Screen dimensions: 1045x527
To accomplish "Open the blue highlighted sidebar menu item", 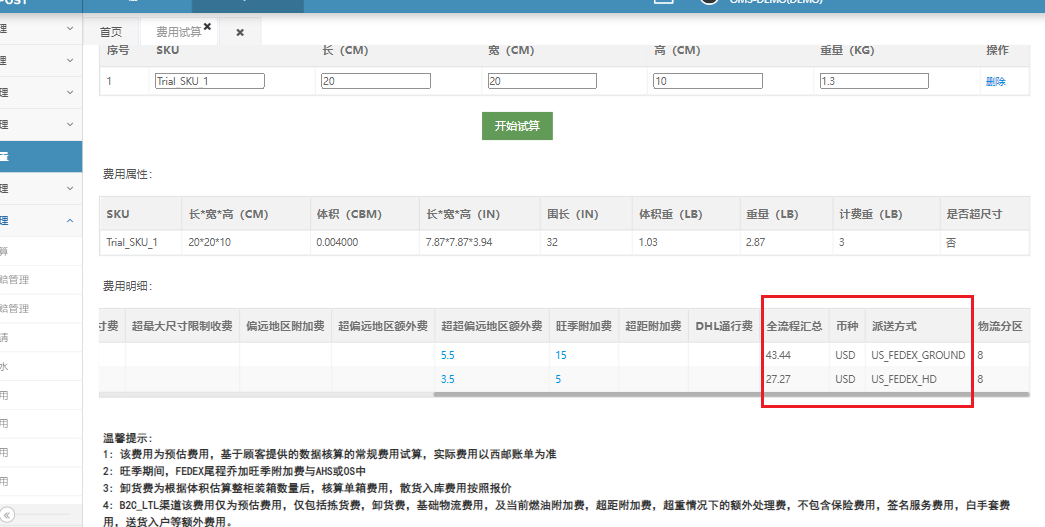I will 41,157.
